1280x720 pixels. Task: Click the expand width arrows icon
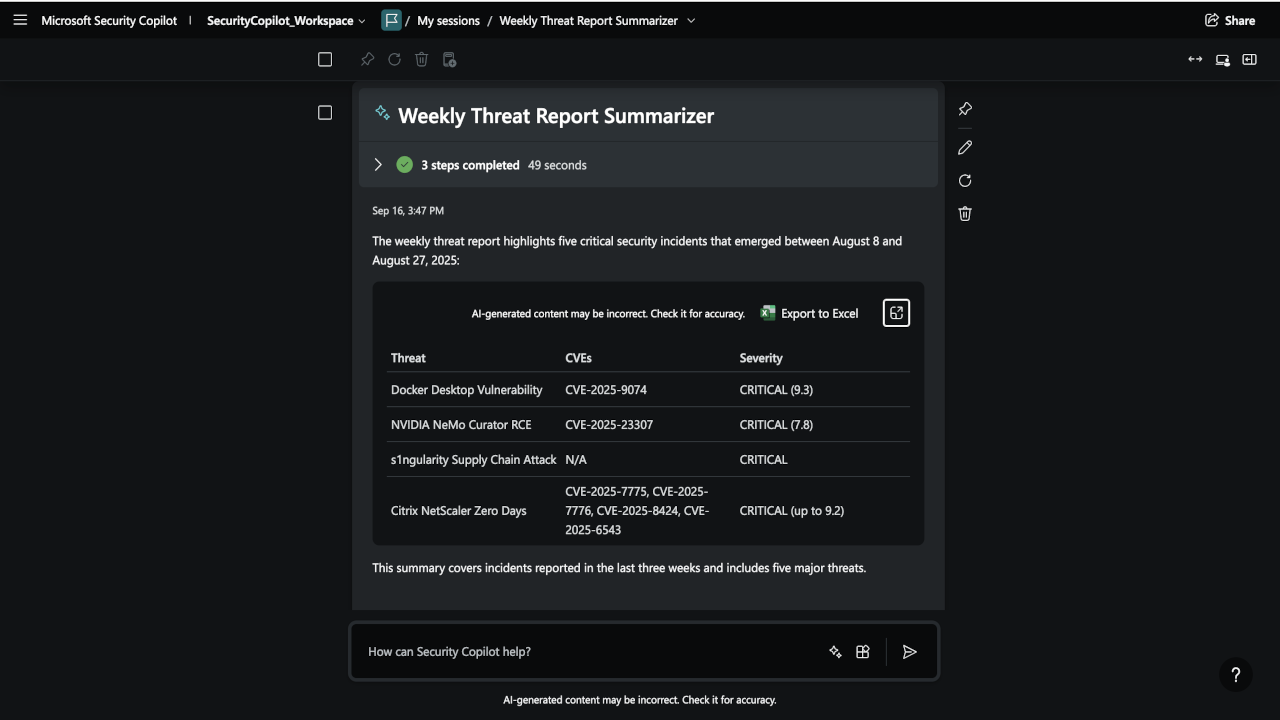[x=1195, y=60]
